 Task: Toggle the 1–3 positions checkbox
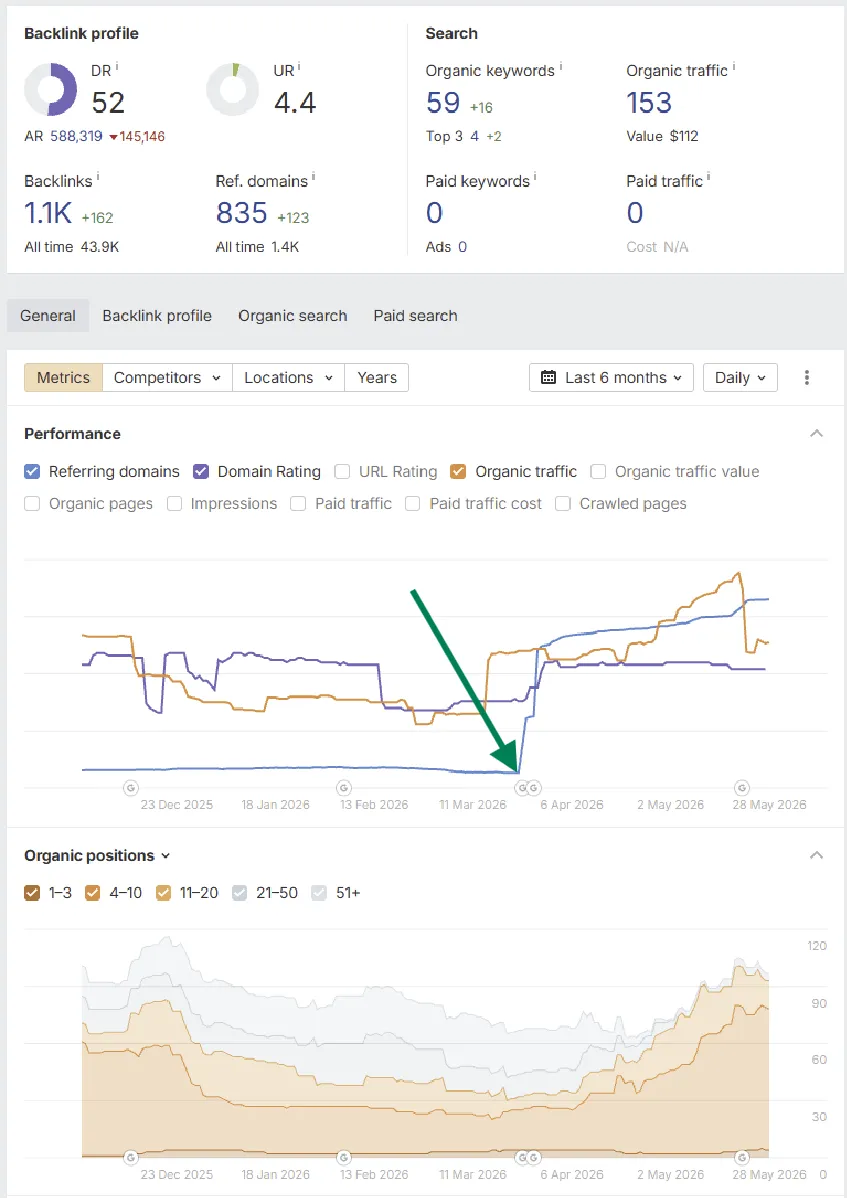pyautogui.click(x=32, y=892)
